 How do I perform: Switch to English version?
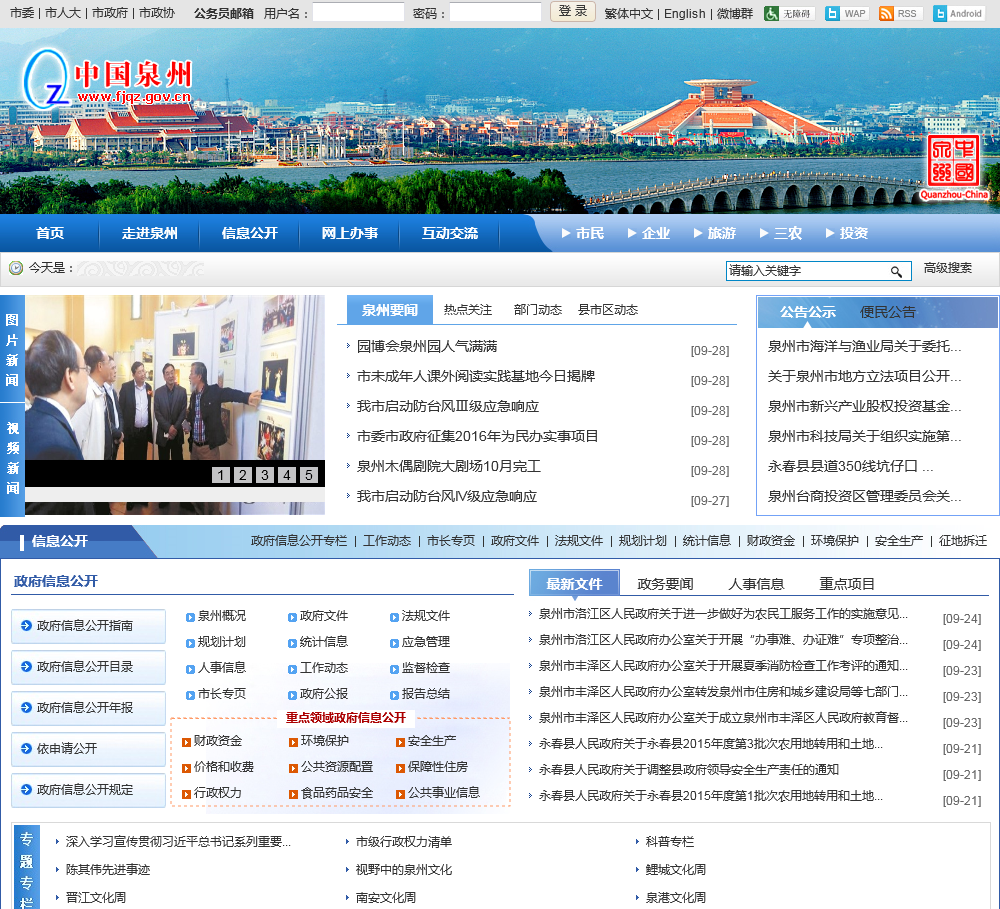[685, 13]
